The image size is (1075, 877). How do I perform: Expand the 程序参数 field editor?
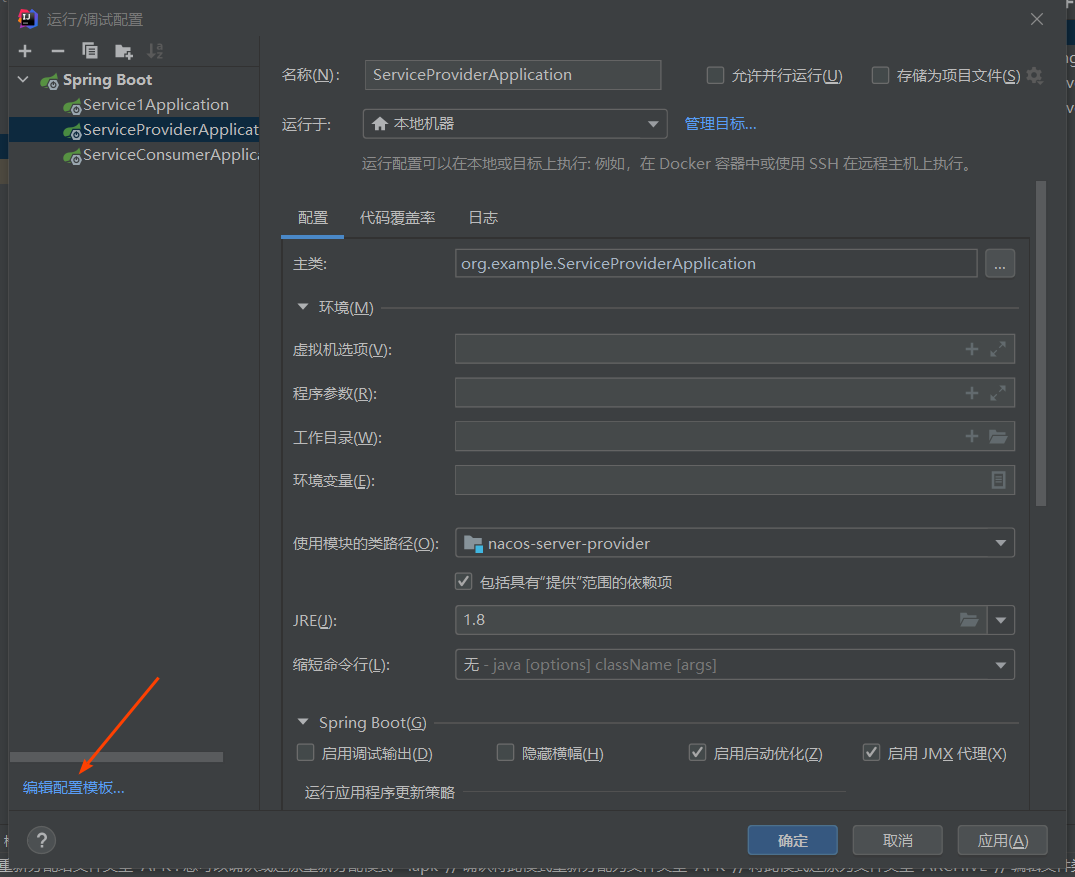[998, 393]
